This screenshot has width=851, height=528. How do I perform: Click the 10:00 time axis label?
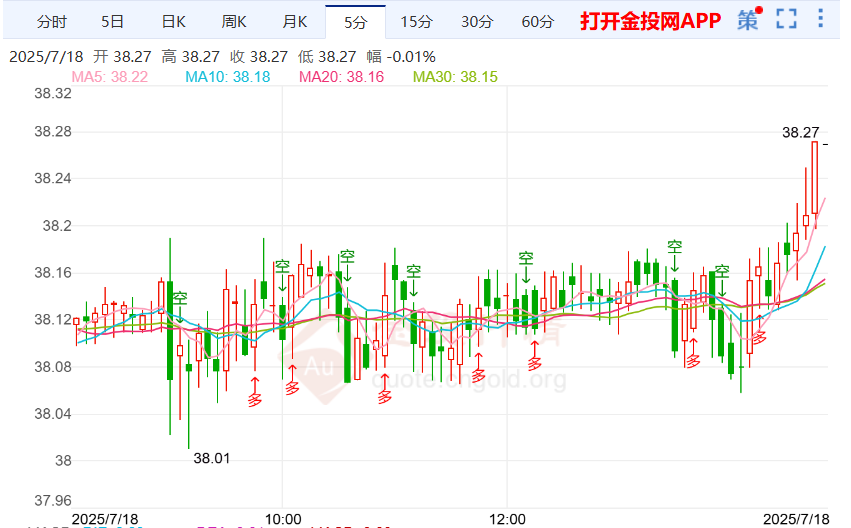click(283, 519)
